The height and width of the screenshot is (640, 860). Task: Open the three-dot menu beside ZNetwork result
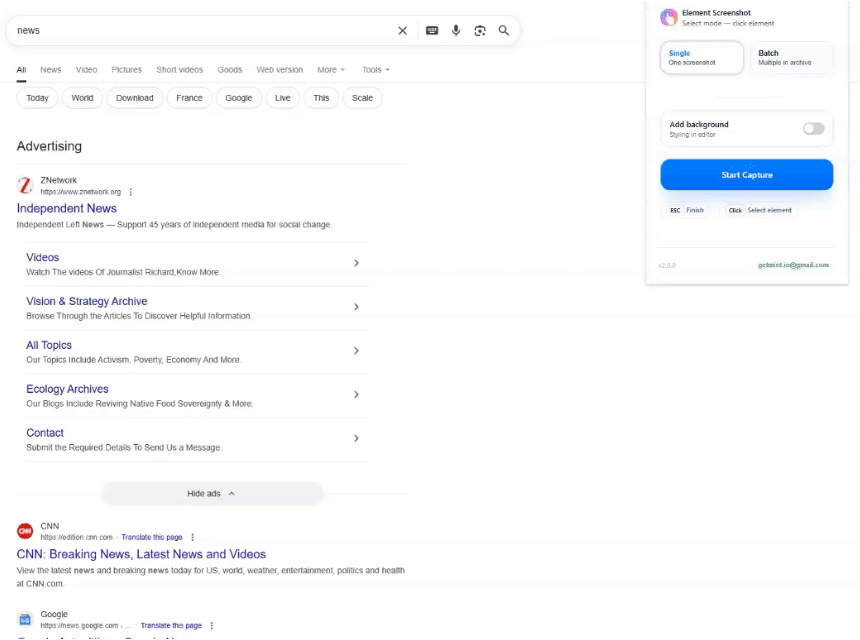(131, 191)
